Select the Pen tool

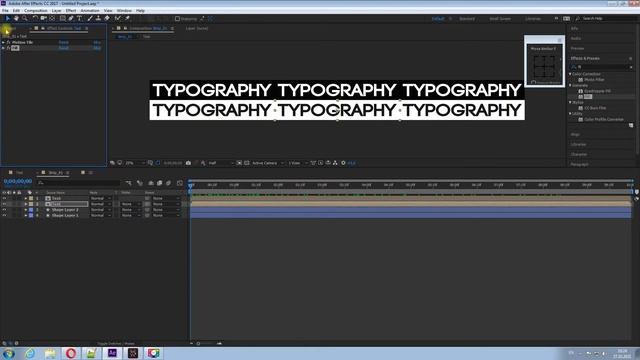pyautogui.click(x=71, y=18)
